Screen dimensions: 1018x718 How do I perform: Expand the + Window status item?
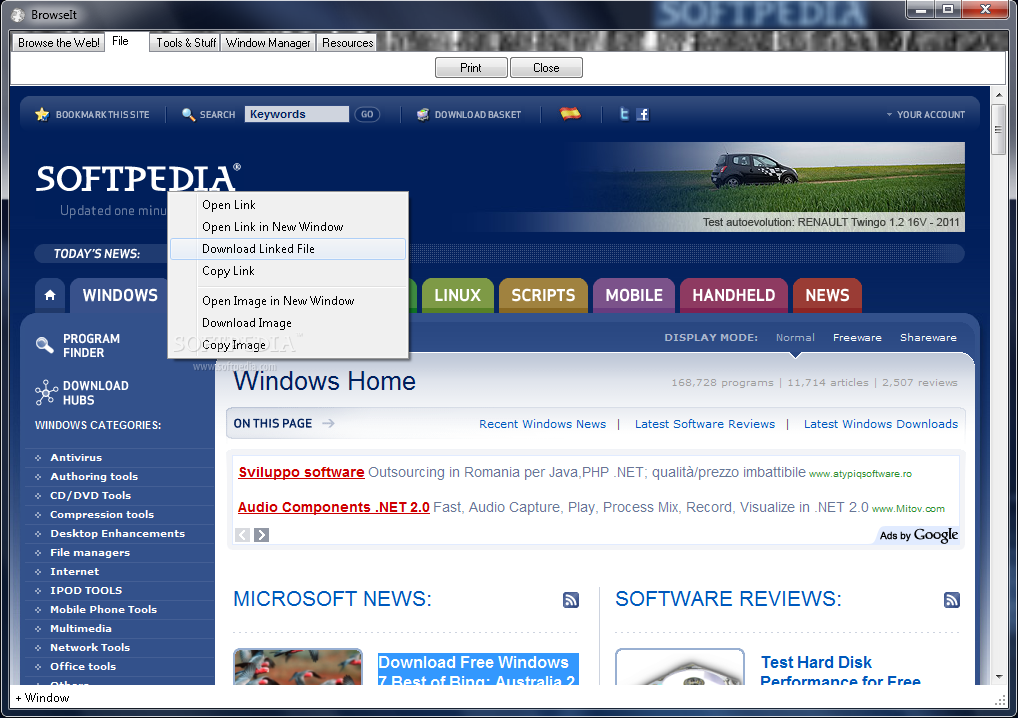pyautogui.click(x=42, y=698)
